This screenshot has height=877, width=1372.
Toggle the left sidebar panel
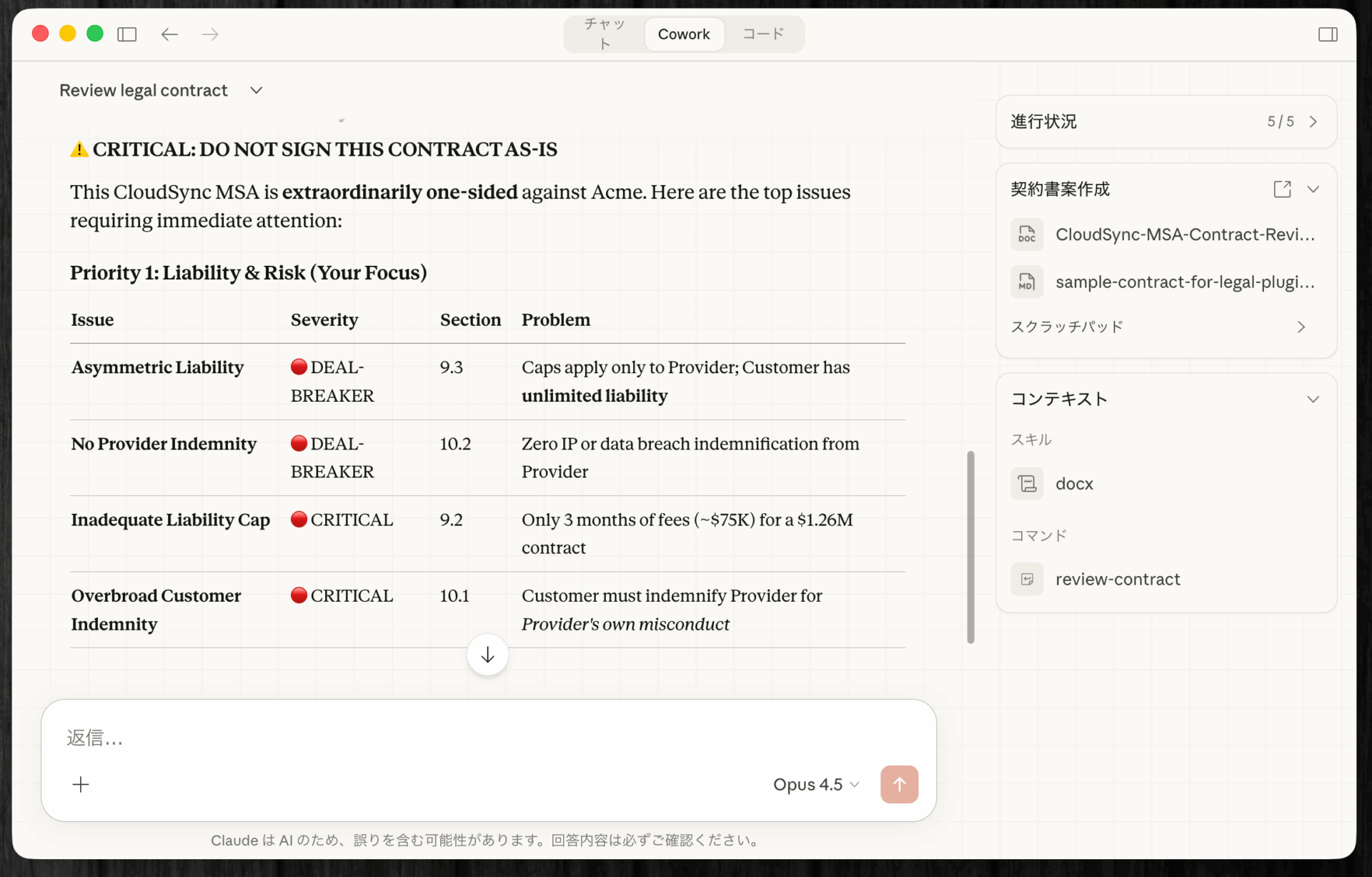coord(127,34)
